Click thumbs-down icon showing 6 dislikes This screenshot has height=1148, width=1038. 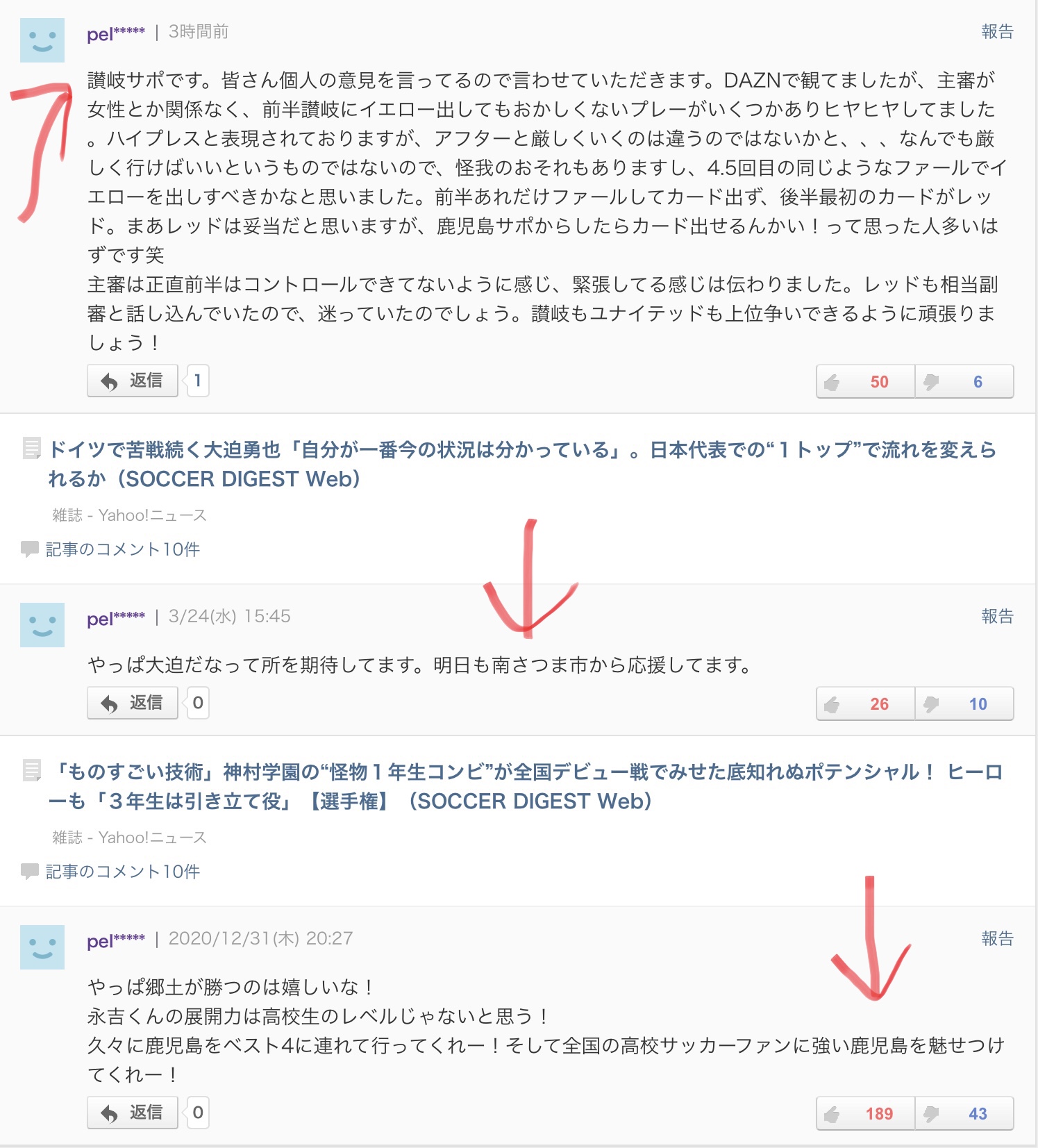964,381
